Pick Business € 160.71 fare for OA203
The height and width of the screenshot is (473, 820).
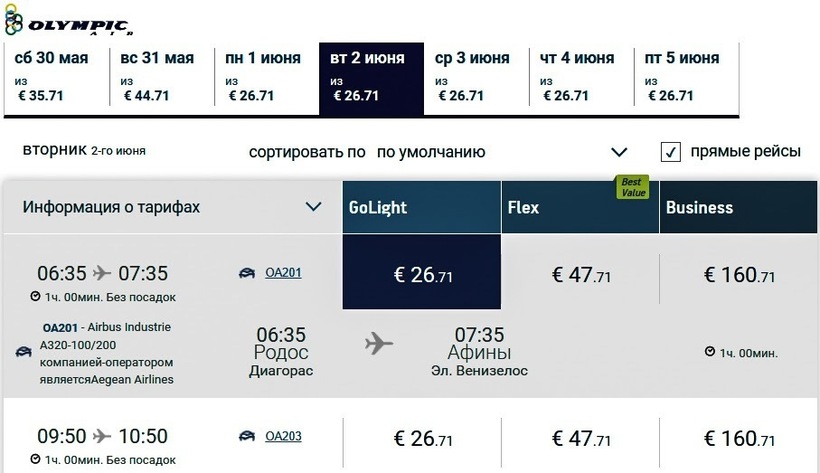tap(739, 438)
